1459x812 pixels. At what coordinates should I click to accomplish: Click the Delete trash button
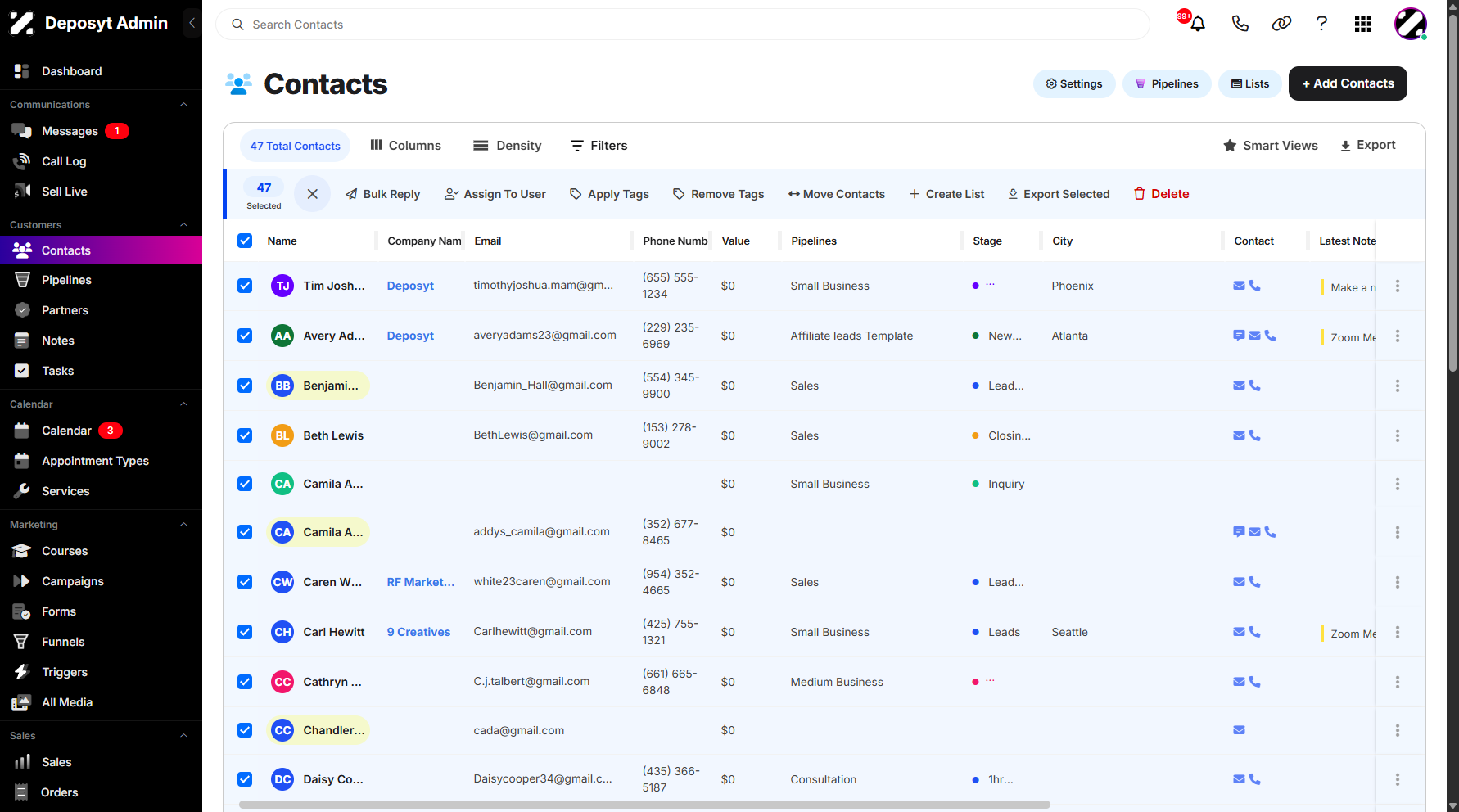(1161, 194)
